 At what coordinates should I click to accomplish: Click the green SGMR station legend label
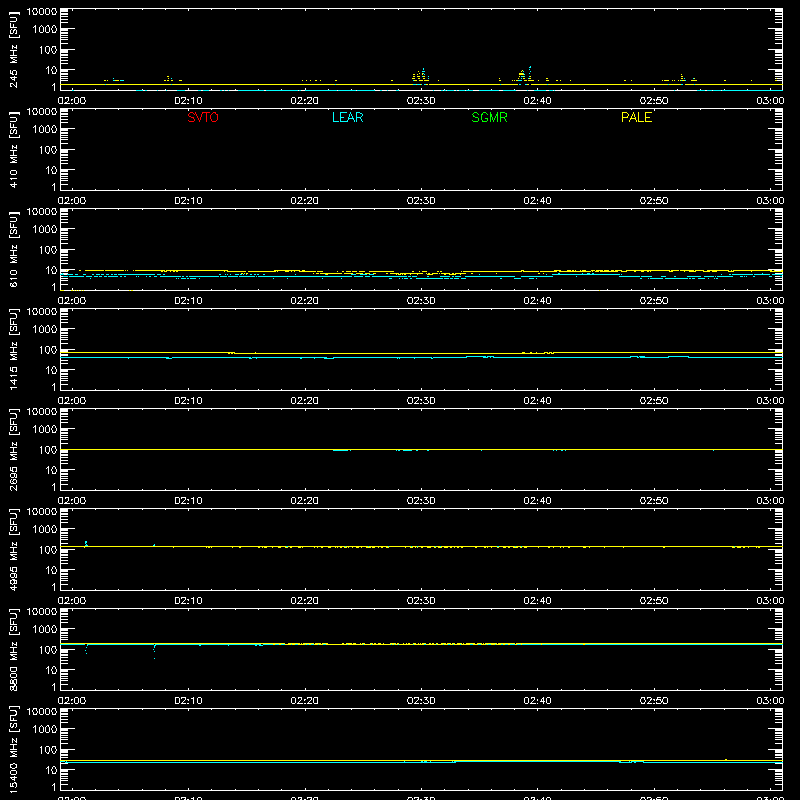(x=489, y=117)
